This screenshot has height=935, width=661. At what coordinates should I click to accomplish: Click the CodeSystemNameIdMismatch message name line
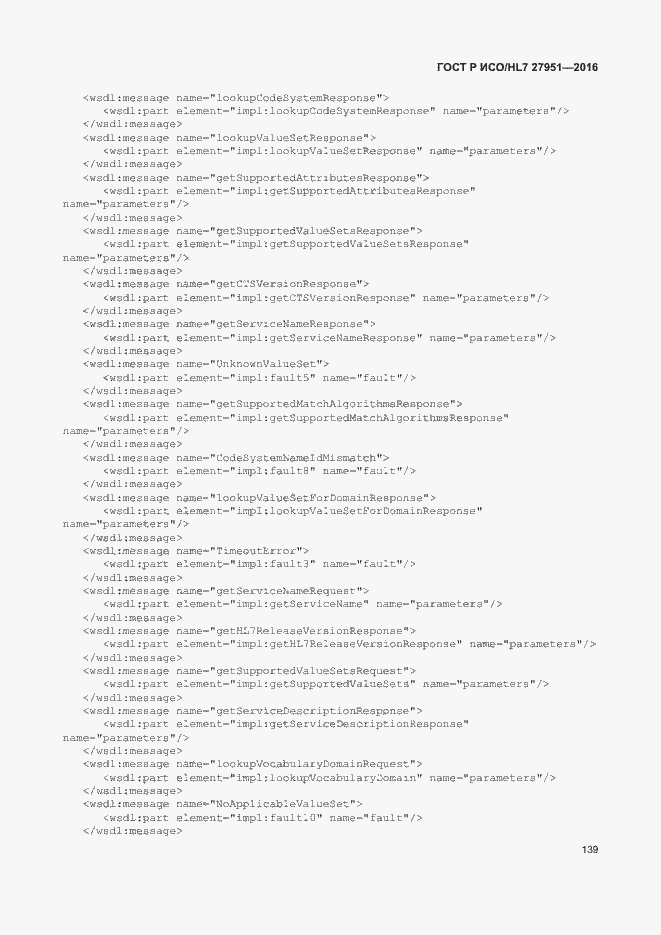(x=236, y=458)
